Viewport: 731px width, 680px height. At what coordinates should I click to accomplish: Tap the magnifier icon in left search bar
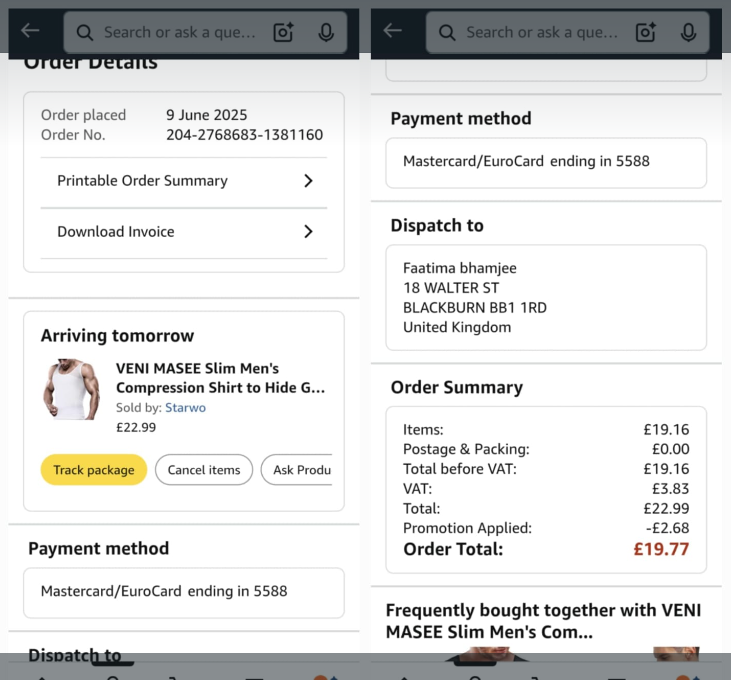(x=86, y=32)
